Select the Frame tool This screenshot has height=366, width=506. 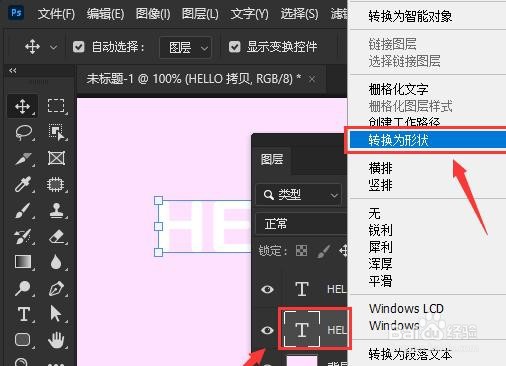coord(56,158)
